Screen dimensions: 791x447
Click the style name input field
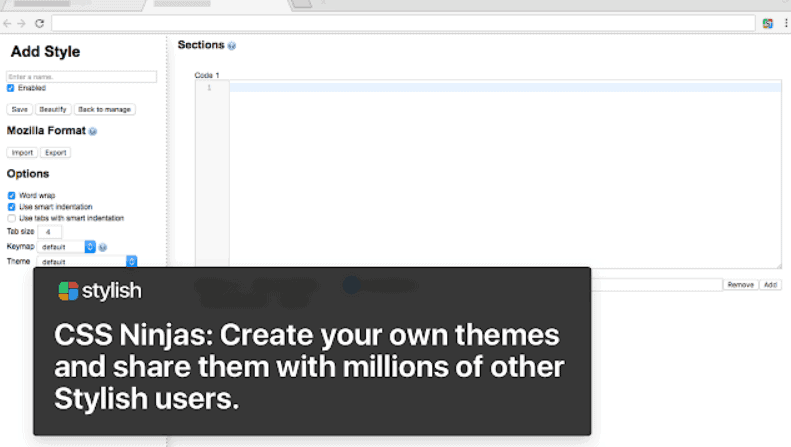82,77
